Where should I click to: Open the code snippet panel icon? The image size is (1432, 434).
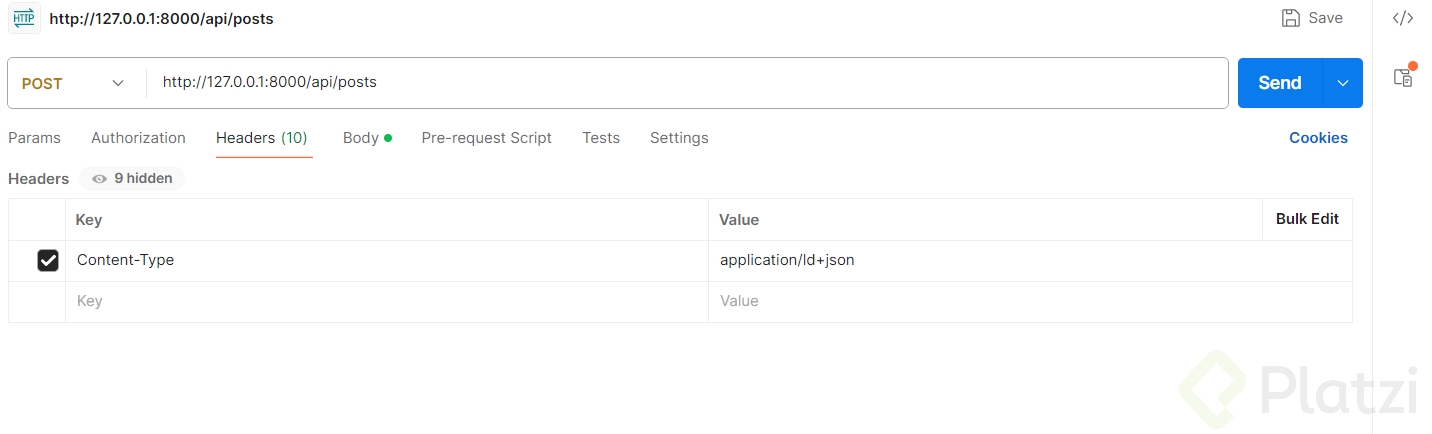tap(1403, 18)
